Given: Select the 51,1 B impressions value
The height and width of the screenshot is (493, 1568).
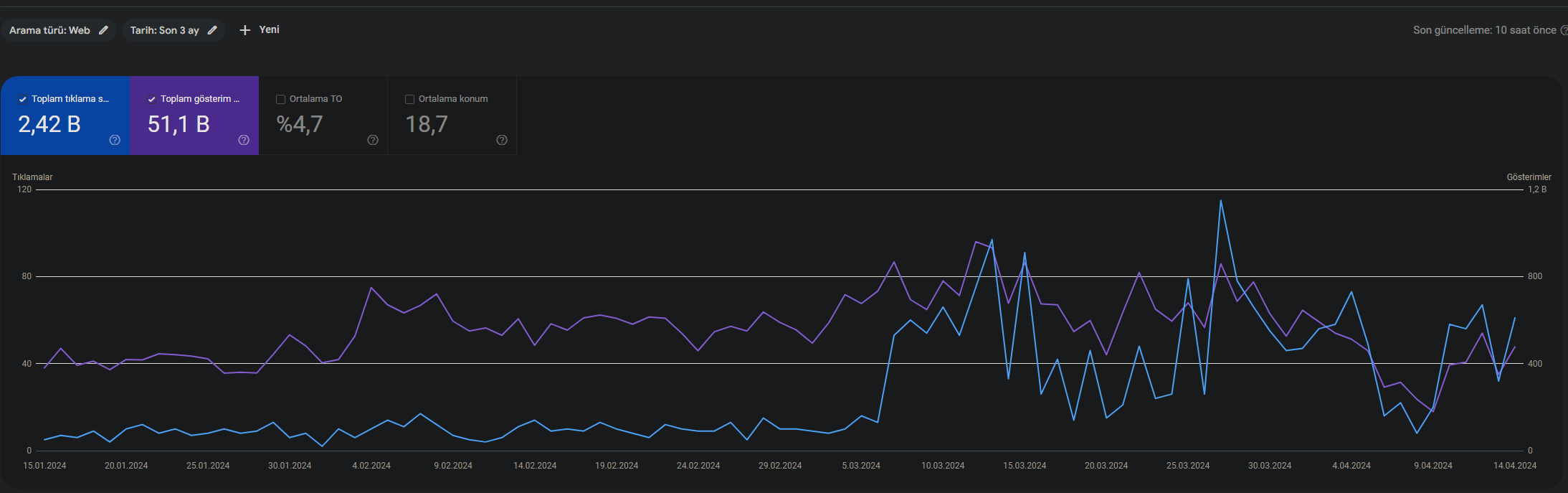Looking at the screenshot, I should (x=179, y=125).
